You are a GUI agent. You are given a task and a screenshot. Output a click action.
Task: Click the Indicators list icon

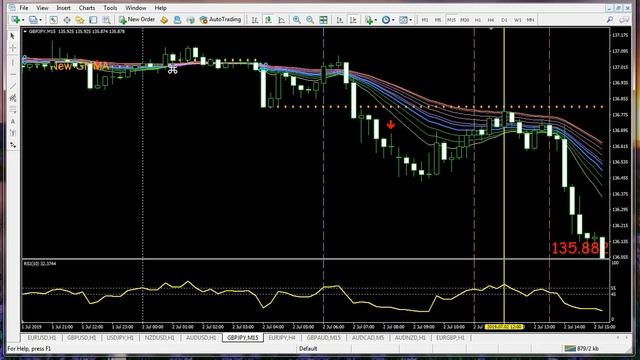(x=369, y=20)
